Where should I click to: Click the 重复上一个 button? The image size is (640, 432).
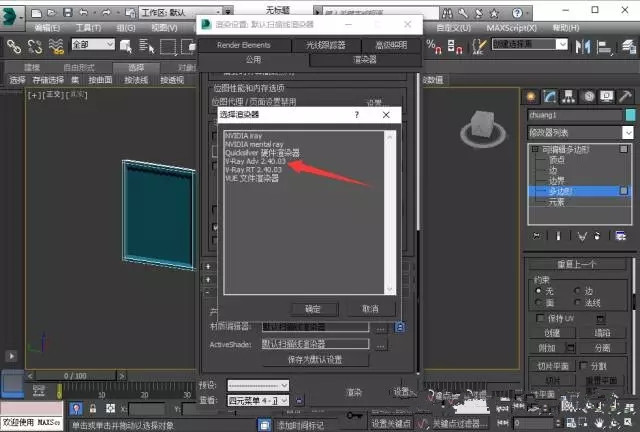[577, 265]
